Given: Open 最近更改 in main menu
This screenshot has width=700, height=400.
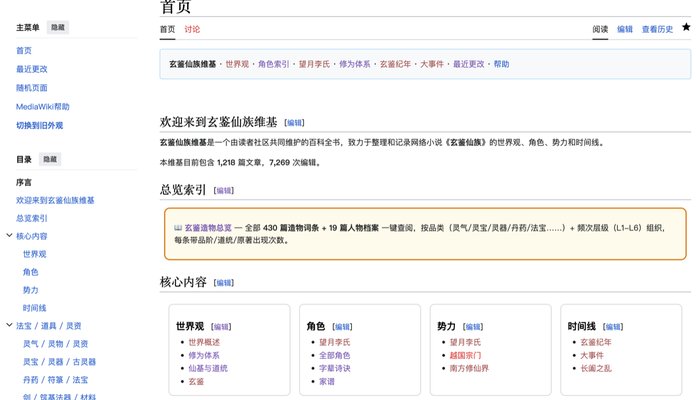Looking at the screenshot, I should (32, 69).
